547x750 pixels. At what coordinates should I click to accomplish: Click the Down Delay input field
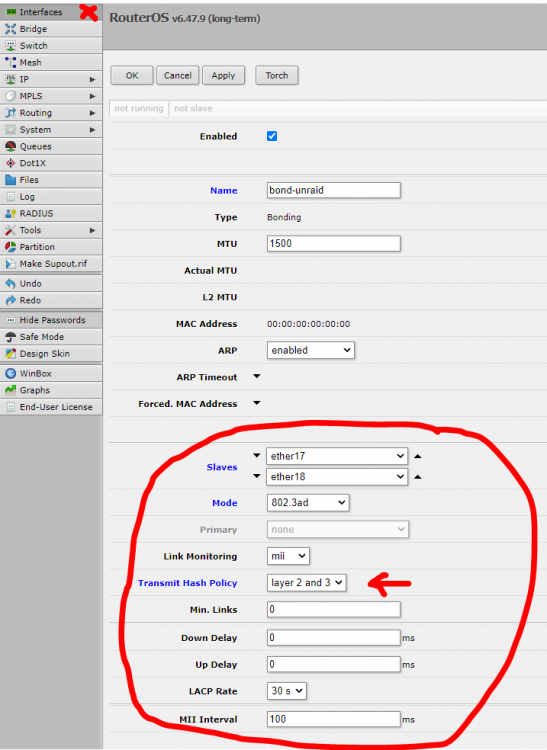[334, 638]
